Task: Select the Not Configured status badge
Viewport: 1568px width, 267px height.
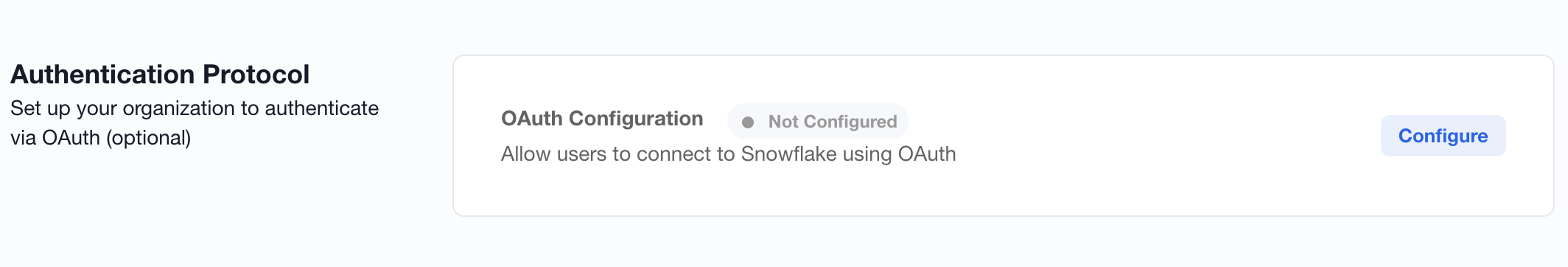Action: point(818,122)
